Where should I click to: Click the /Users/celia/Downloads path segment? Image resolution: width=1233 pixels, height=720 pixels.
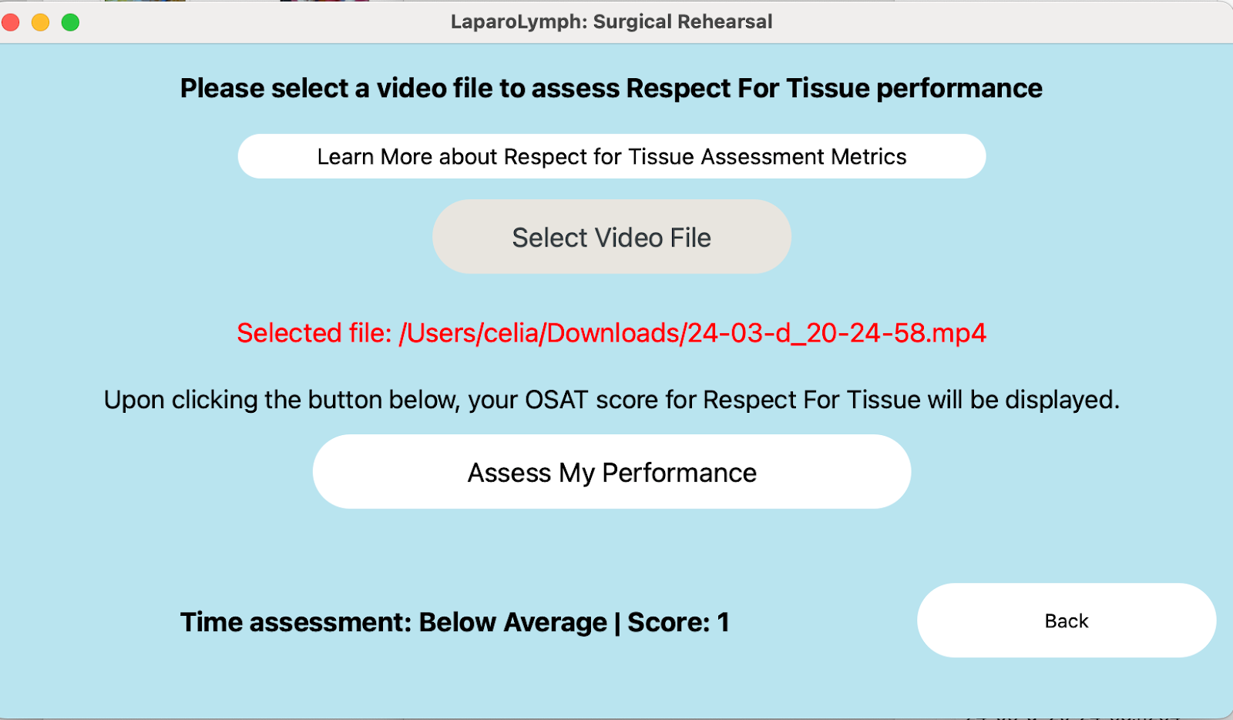coord(538,333)
